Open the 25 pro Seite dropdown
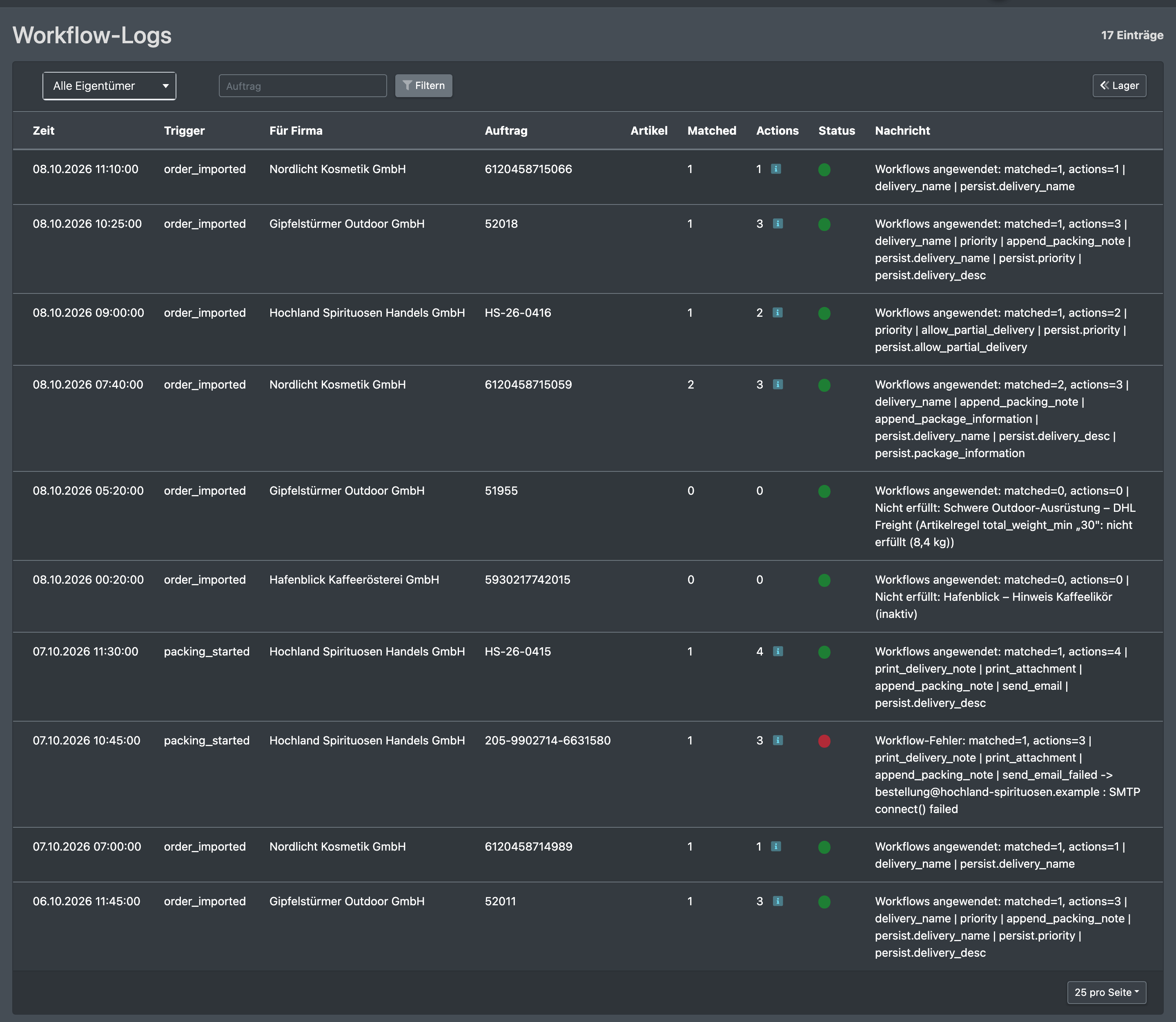This screenshot has width=1176, height=1022. pos(1107,992)
